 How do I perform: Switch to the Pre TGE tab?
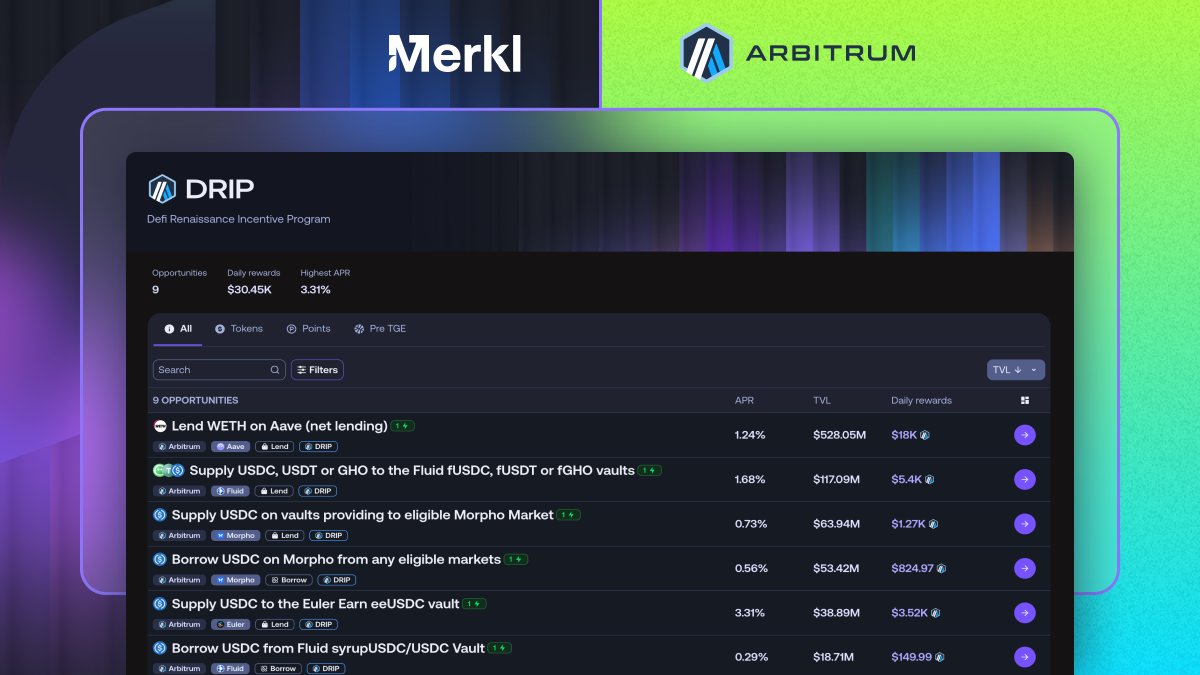(x=380, y=329)
